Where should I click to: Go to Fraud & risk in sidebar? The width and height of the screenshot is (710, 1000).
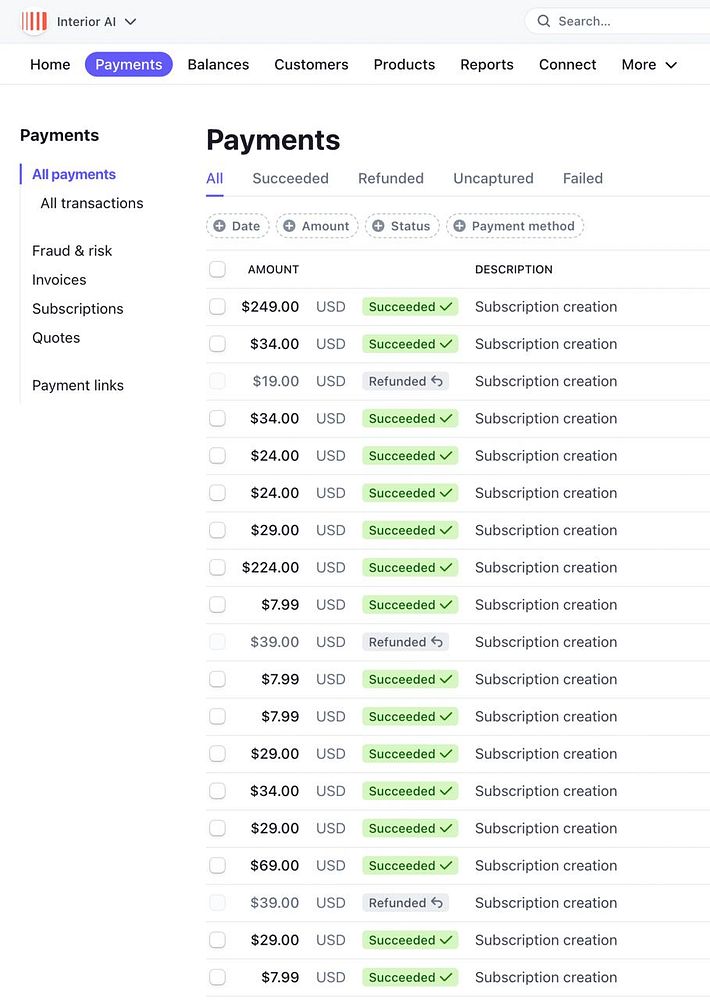[72, 251]
